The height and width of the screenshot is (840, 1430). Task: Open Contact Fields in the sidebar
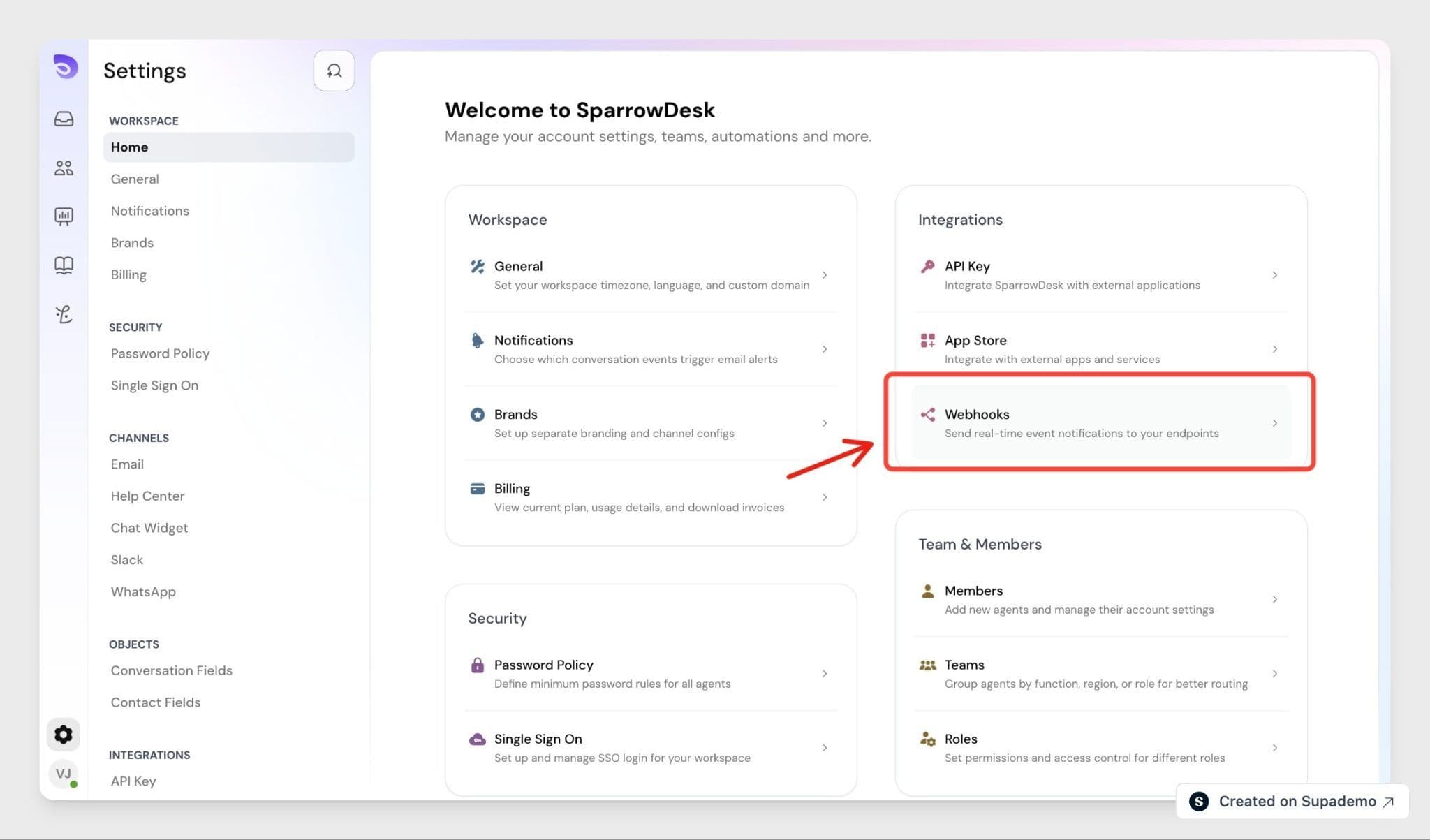click(x=155, y=702)
